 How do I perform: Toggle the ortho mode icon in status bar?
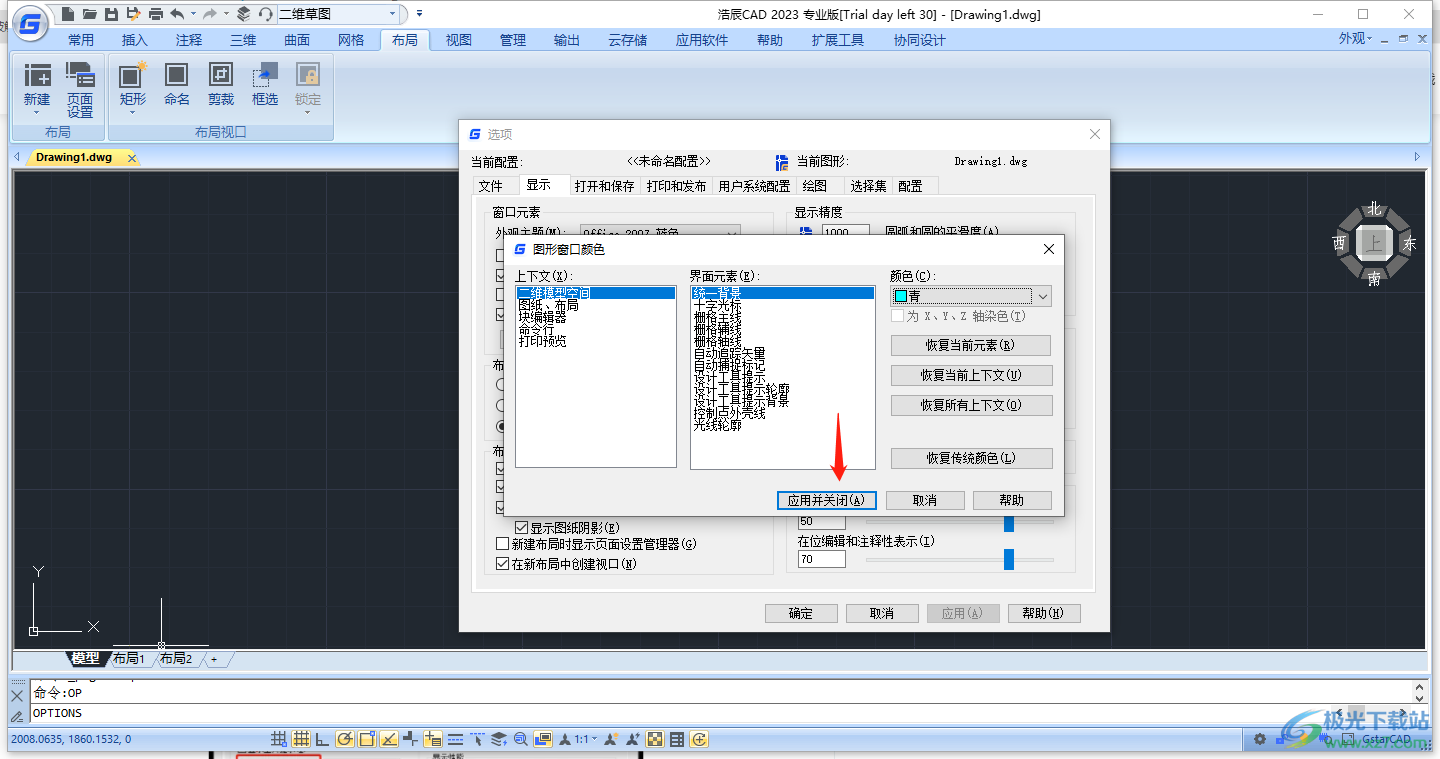[x=322, y=739]
